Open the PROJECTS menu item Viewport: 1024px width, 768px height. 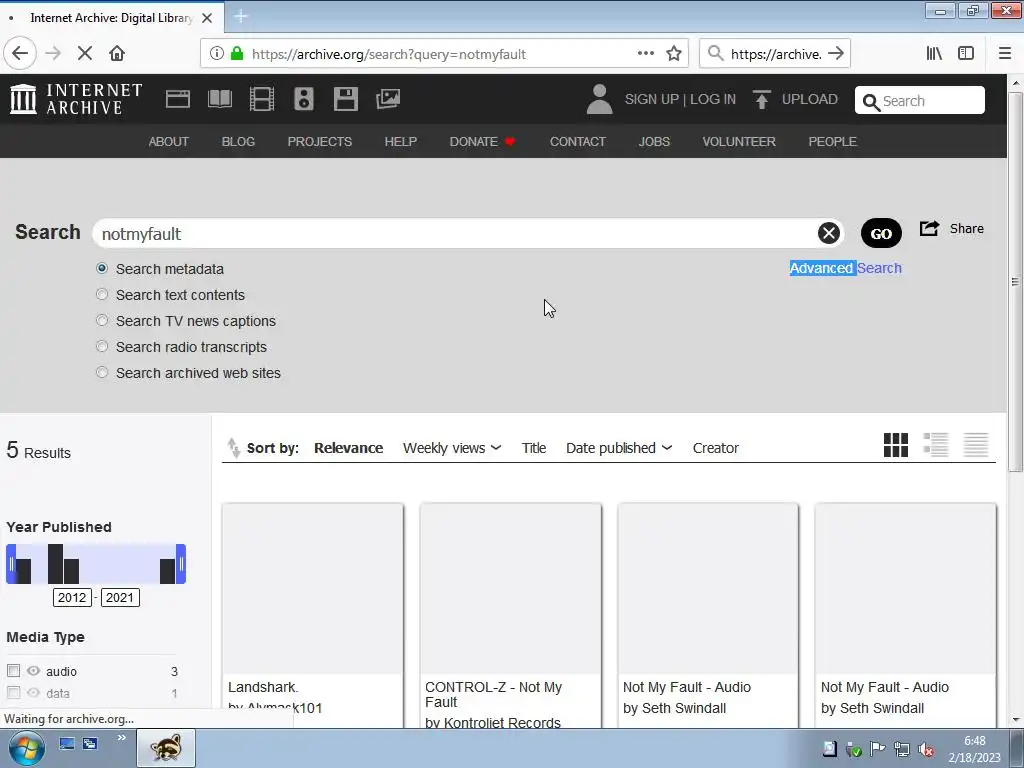point(319,142)
